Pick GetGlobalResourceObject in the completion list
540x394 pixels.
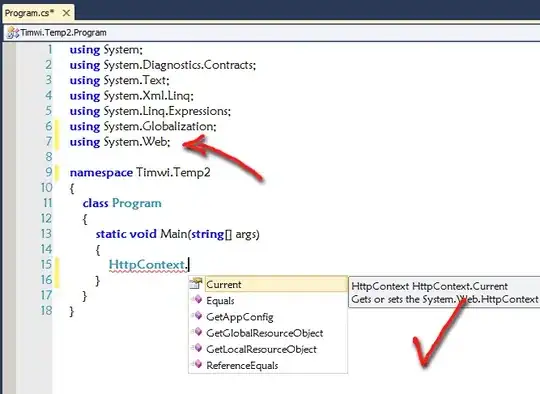tap(264, 333)
